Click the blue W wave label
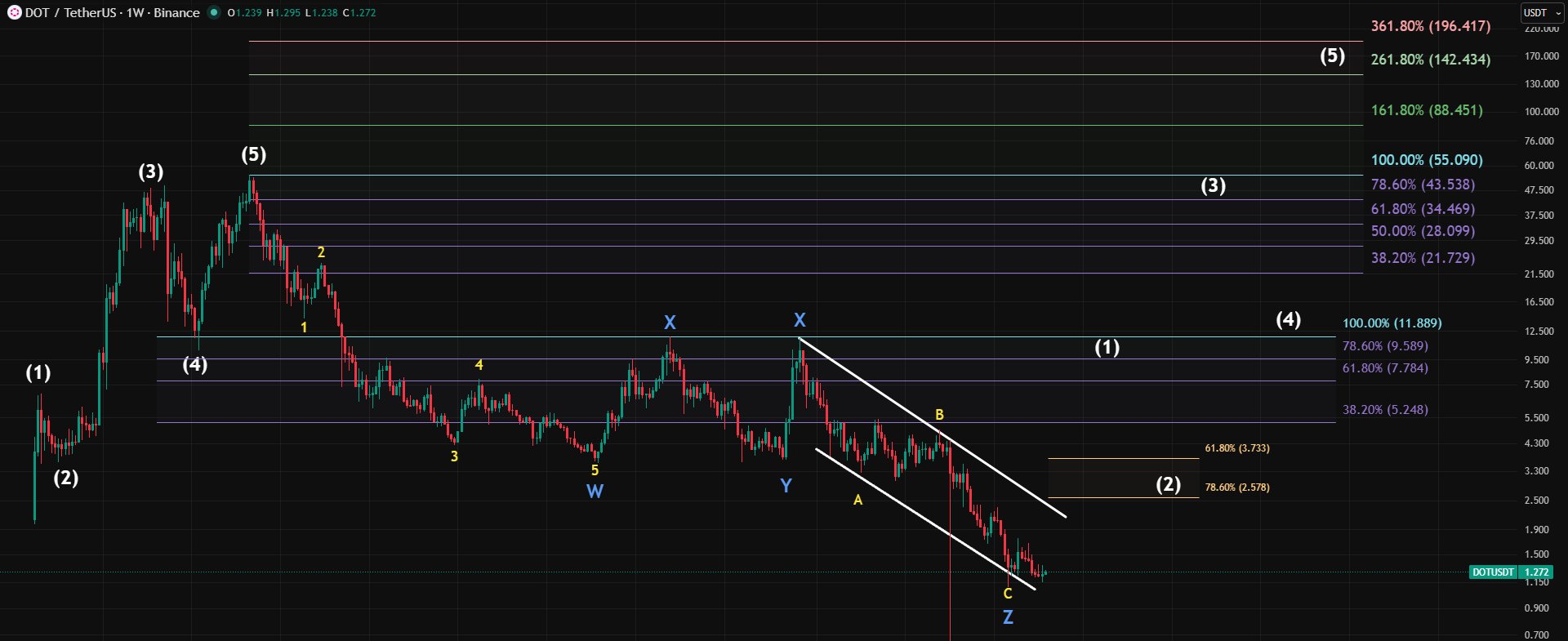 (595, 492)
